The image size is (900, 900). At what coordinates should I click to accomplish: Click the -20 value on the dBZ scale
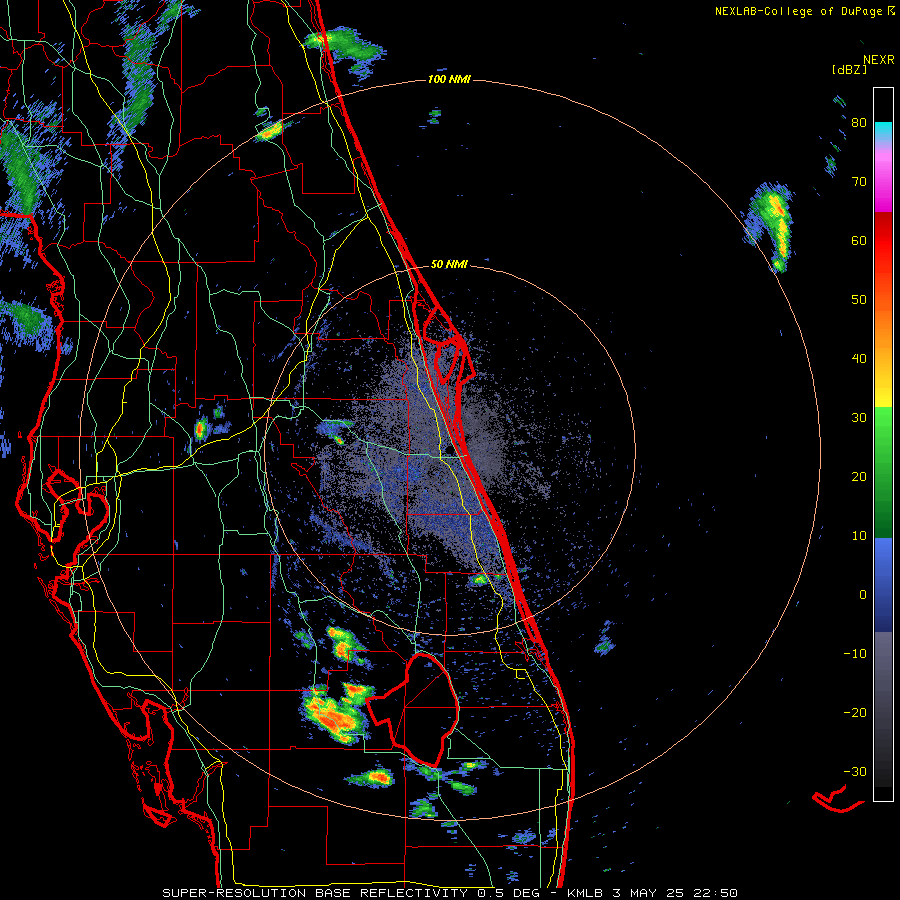(855, 713)
